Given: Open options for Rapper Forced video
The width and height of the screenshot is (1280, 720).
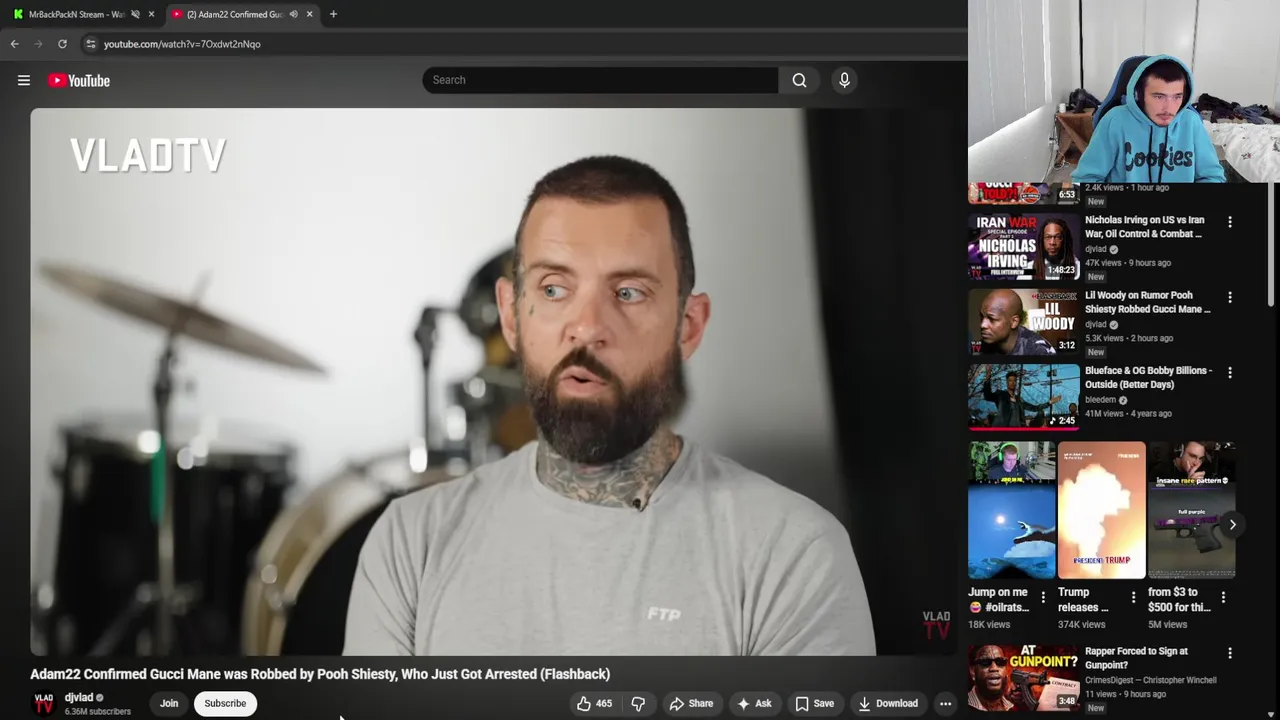Looking at the screenshot, I should pyautogui.click(x=1230, y=653).
